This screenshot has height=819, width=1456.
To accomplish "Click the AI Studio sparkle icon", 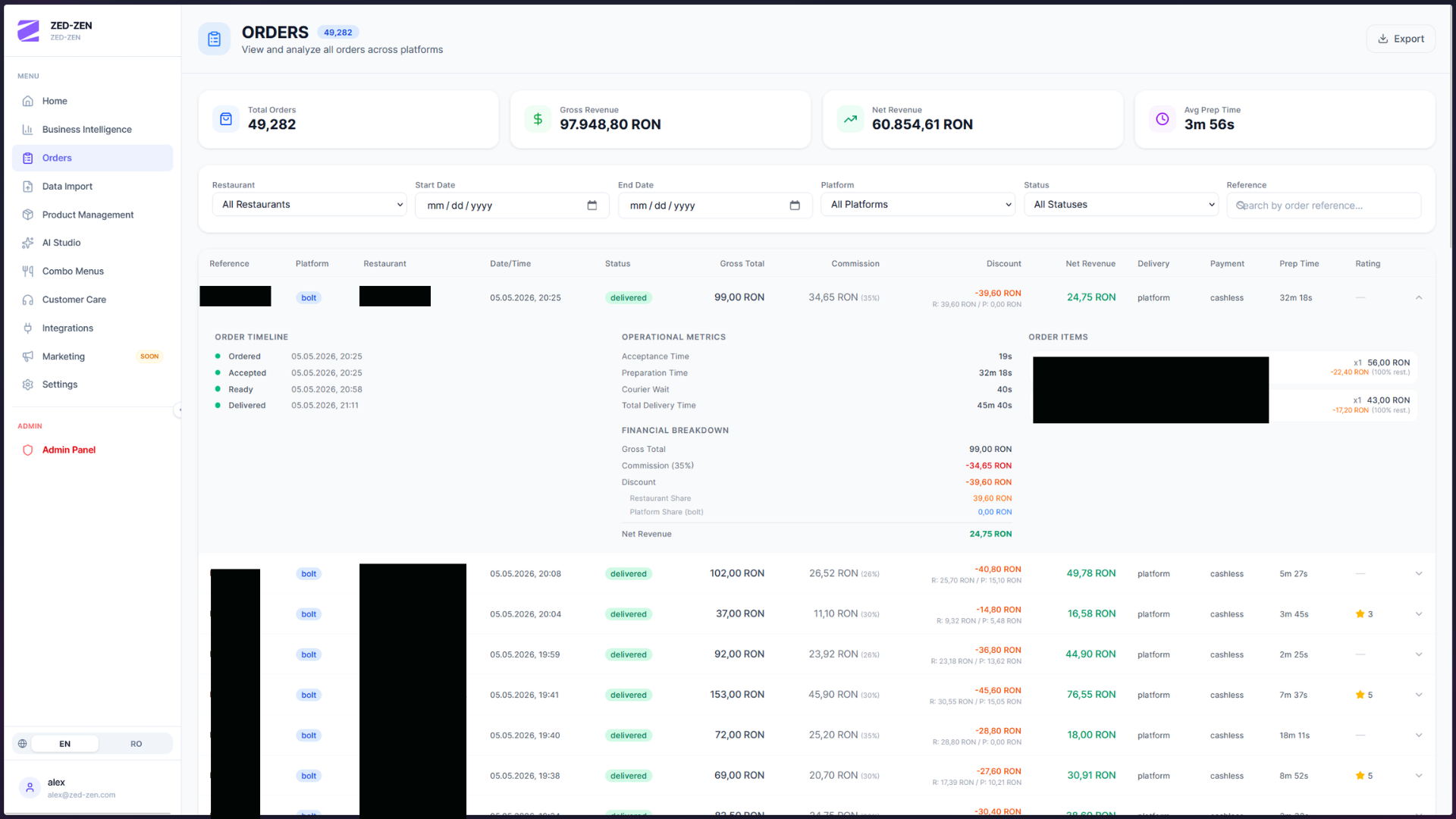I will coord(28,243).
